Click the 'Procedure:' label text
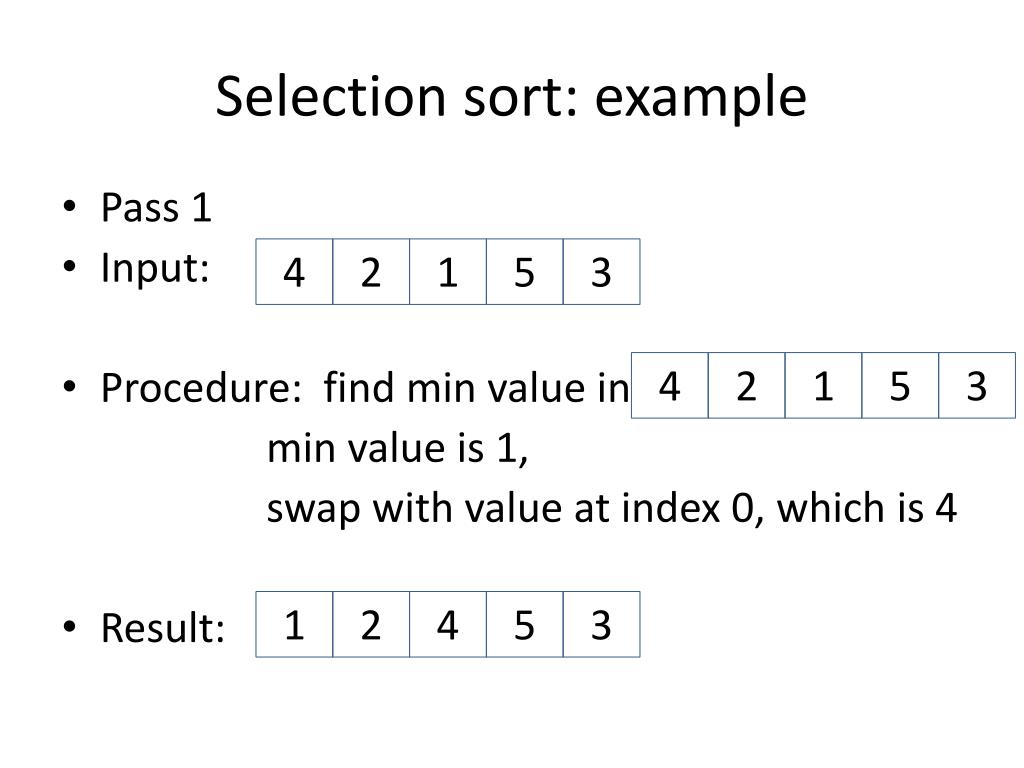The width and height of the screenshot is (1024, 768). pyautogui.click(x=201, y=388)
